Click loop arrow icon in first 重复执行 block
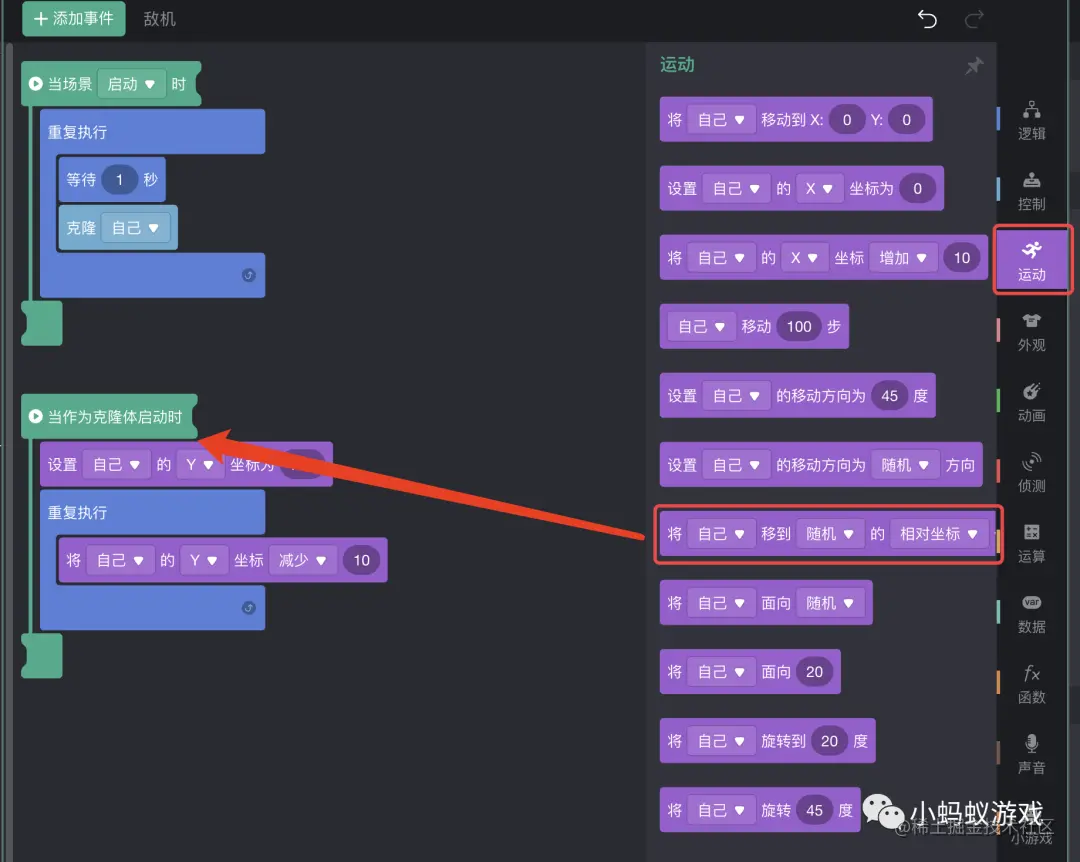The height and width of the screenshot is (862, 1080). pyautogui.click(x=249, y=275)
